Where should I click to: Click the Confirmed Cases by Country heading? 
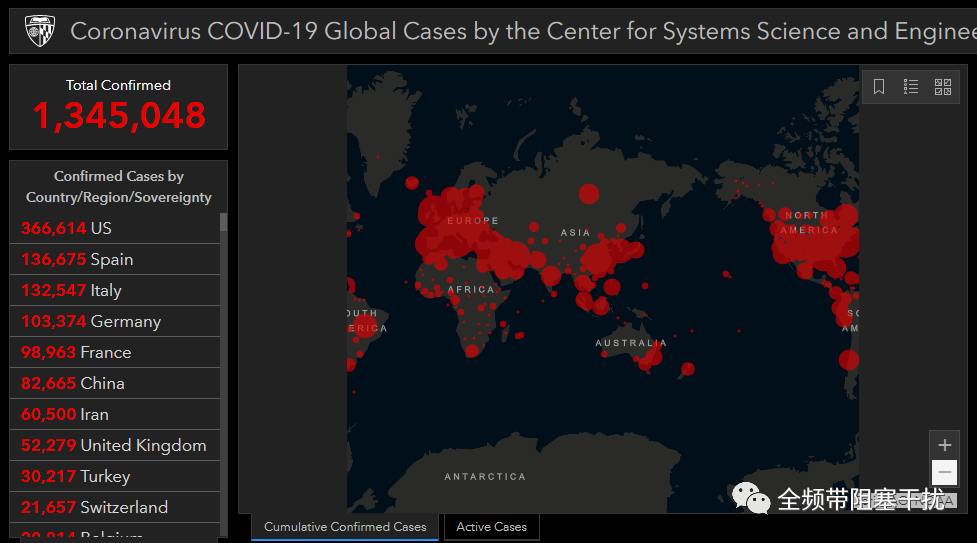pyautogui.click(x=118, y=186)
